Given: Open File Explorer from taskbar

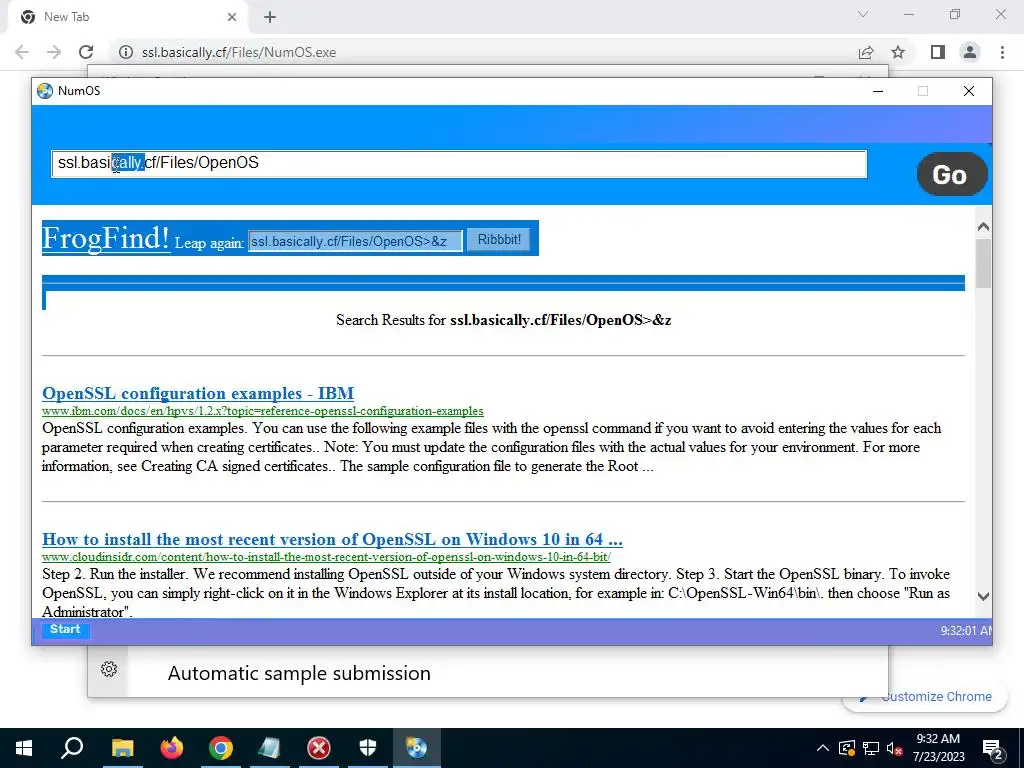Looking at the screenshot, I should [122, 748].
